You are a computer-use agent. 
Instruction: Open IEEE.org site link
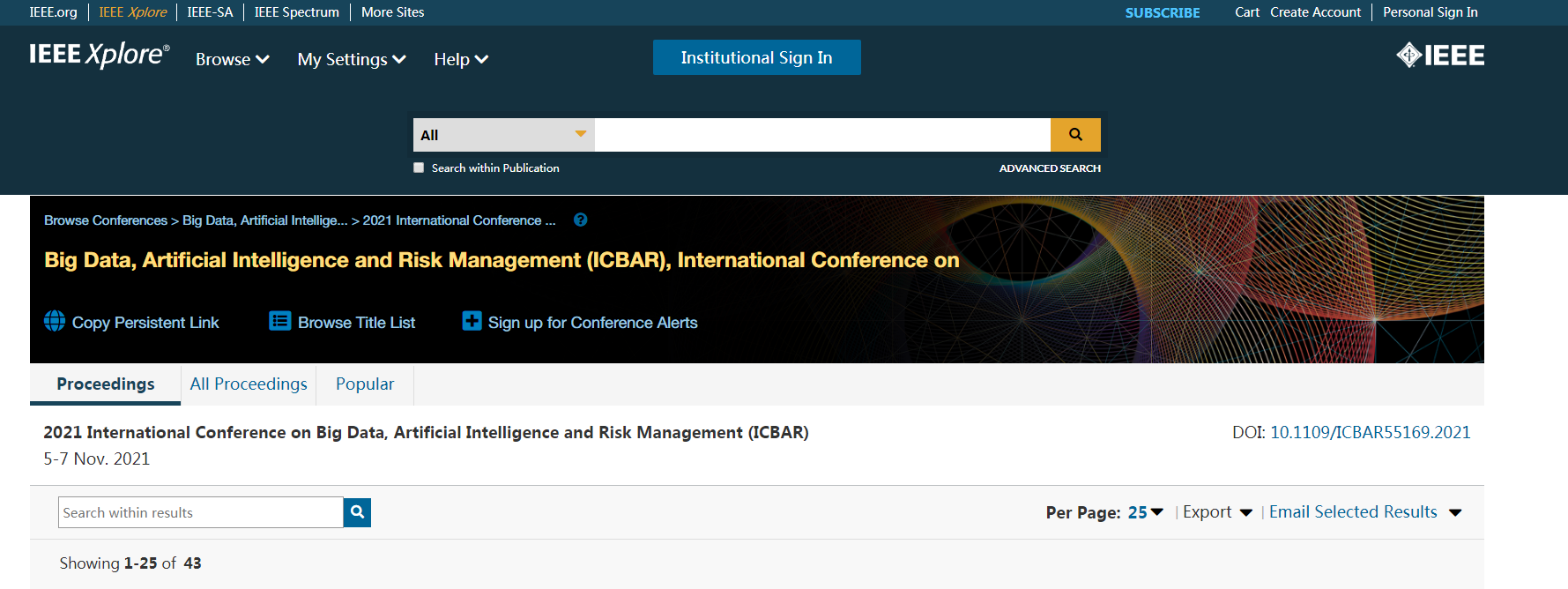click(53, 12)
